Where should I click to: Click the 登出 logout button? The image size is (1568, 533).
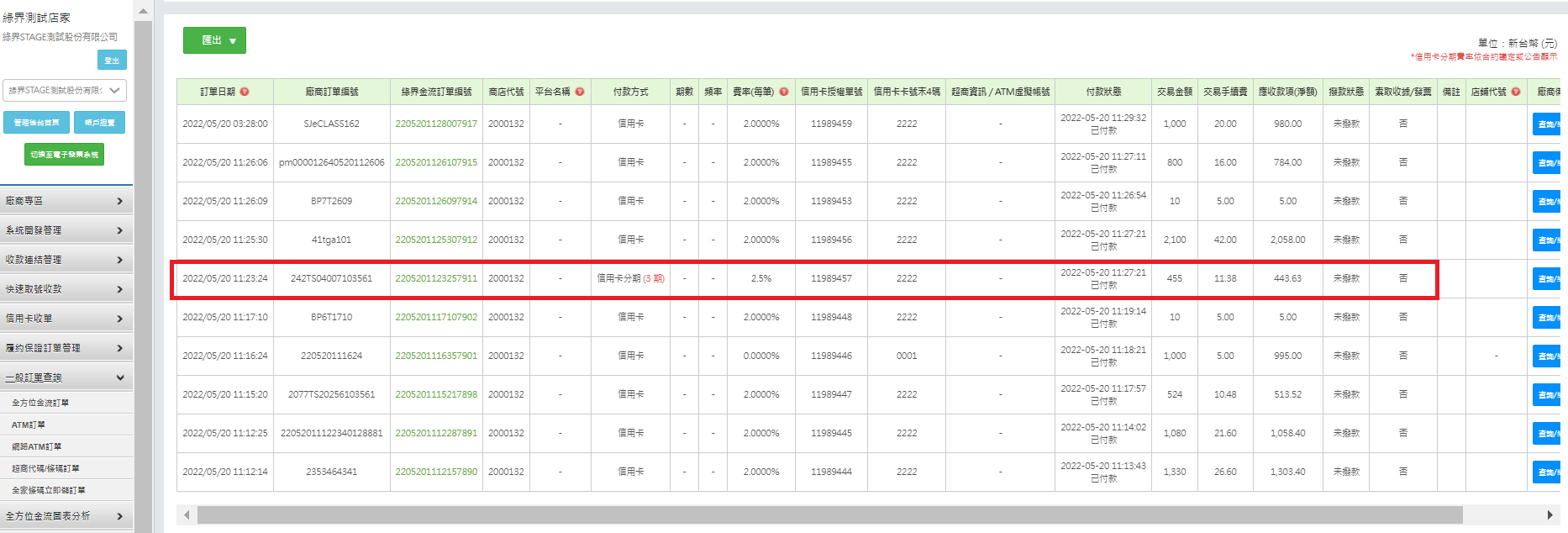[x=112, y=60]
